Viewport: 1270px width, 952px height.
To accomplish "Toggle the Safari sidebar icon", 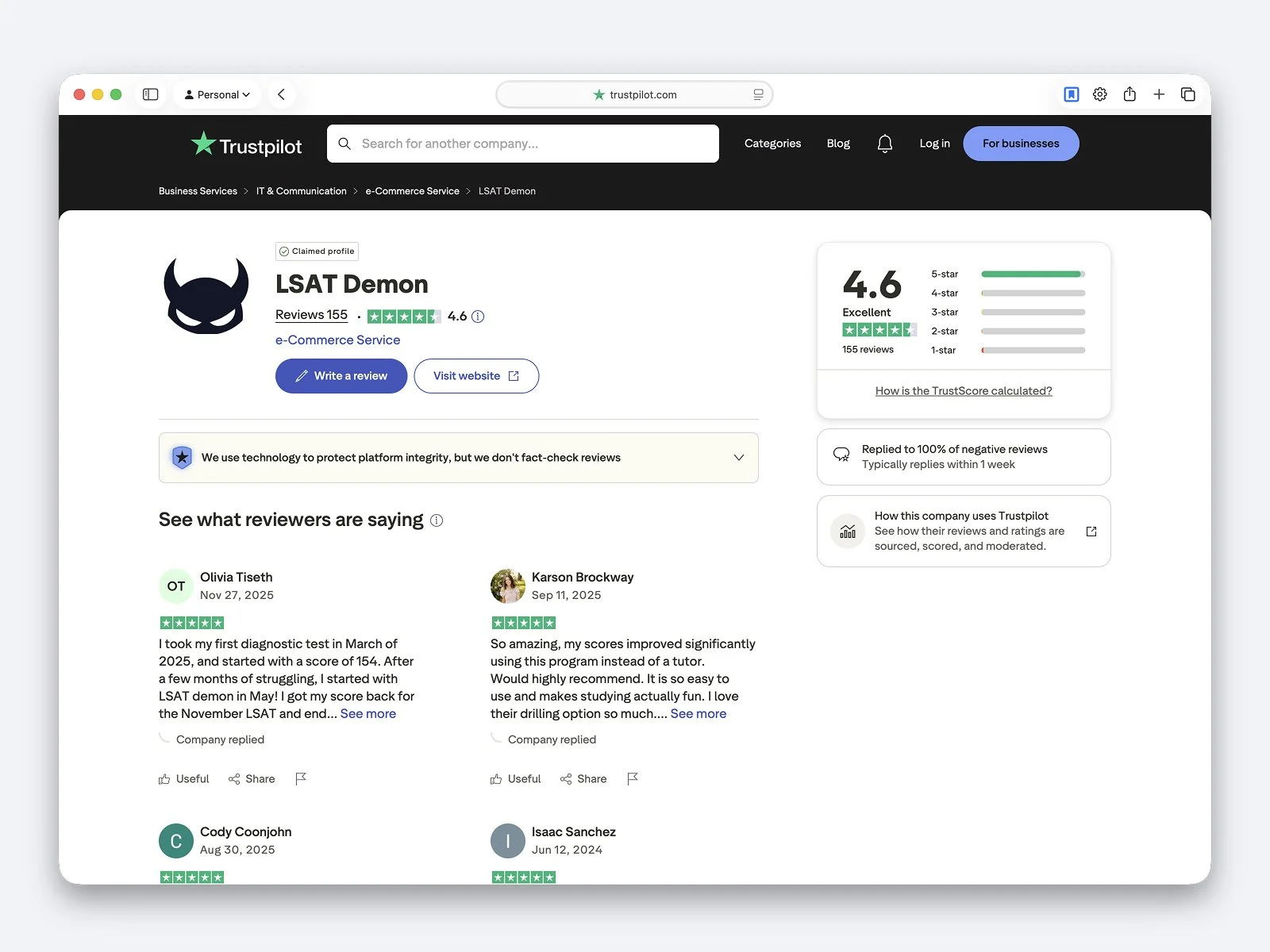I will [x=151, y=94].
